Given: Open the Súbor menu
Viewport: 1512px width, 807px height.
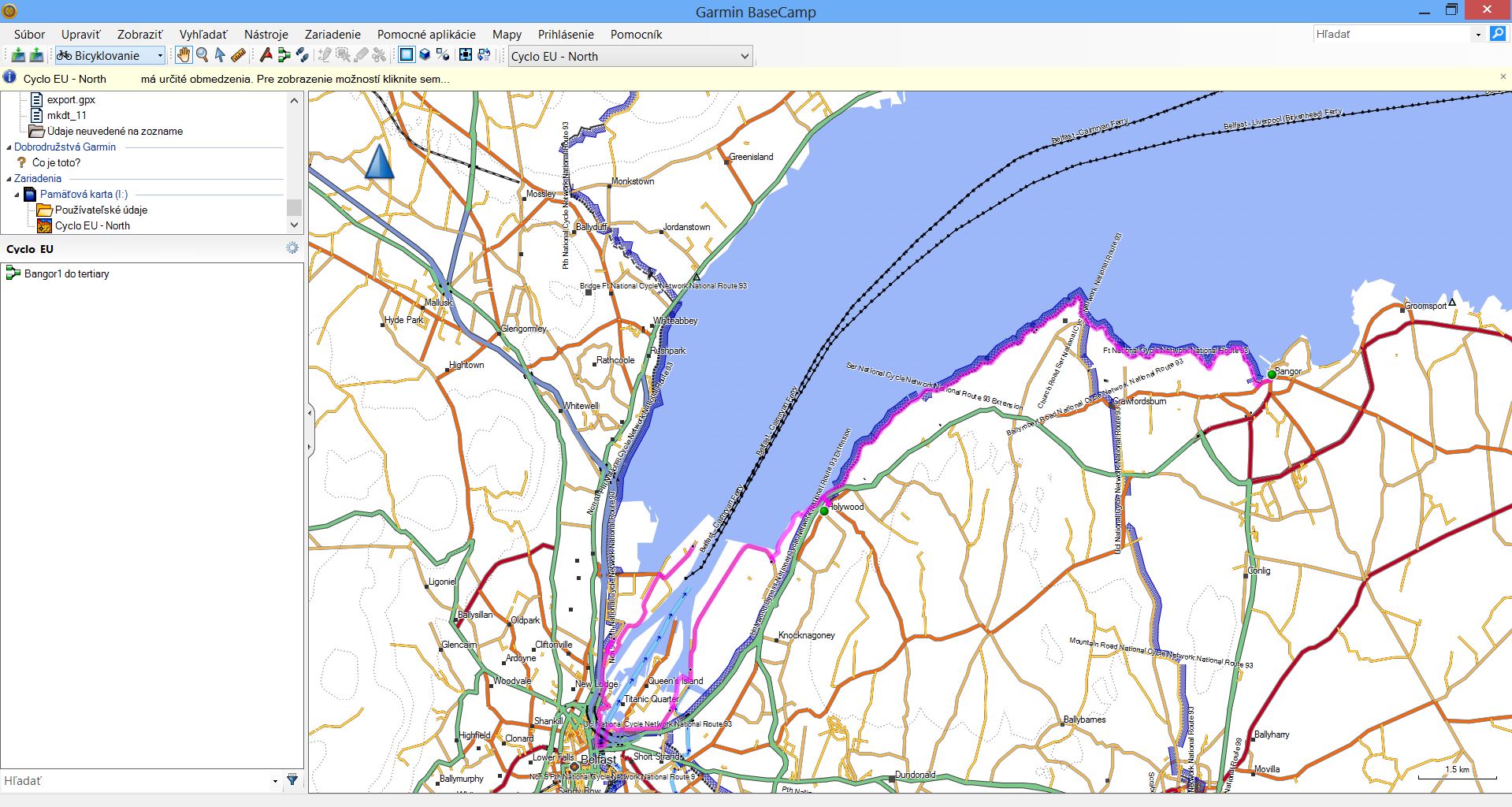Looking at the screenshot, I should [x=29, y=34].
